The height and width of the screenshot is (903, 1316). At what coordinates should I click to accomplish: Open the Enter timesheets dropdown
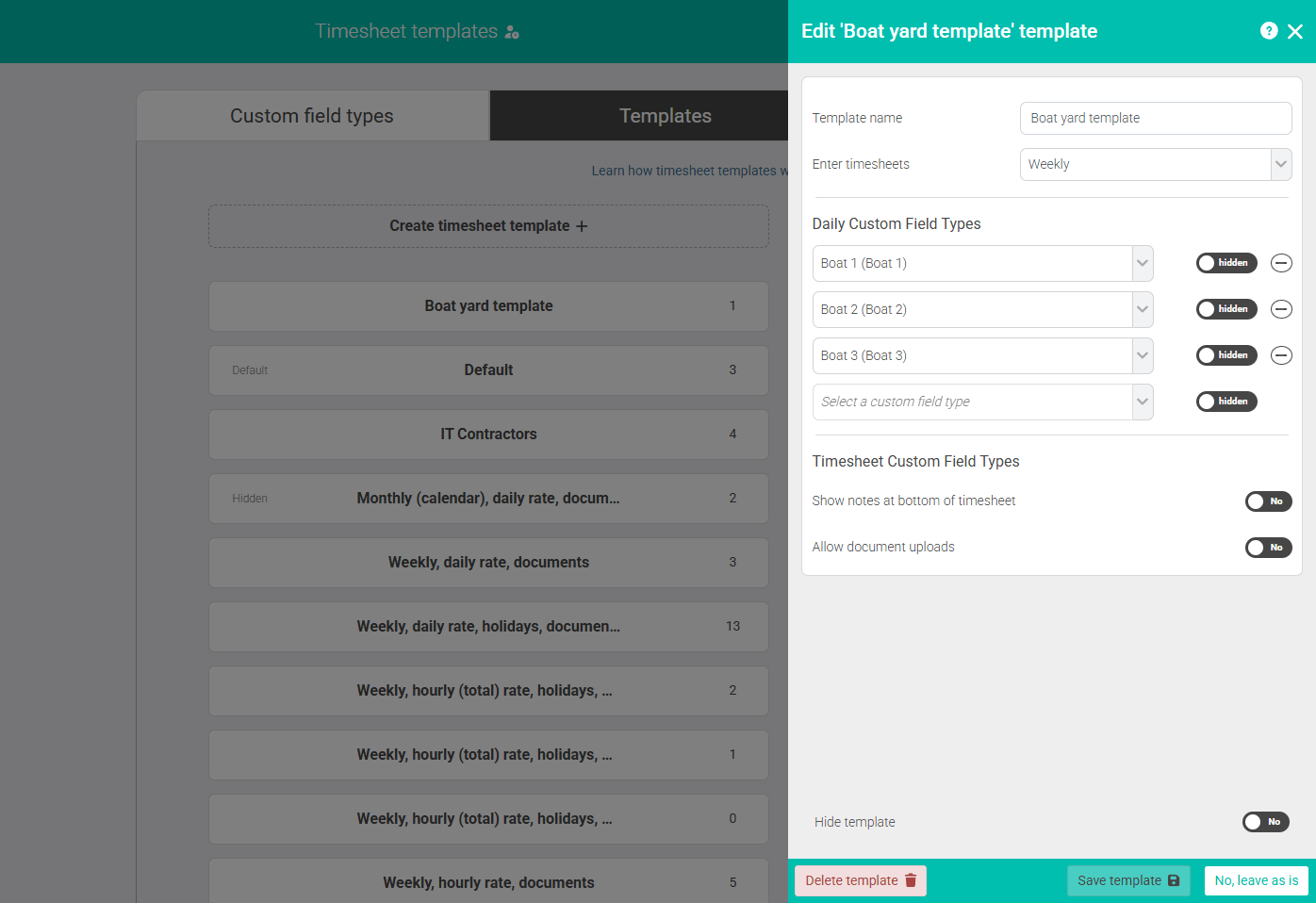click(x=1280, y=164)
